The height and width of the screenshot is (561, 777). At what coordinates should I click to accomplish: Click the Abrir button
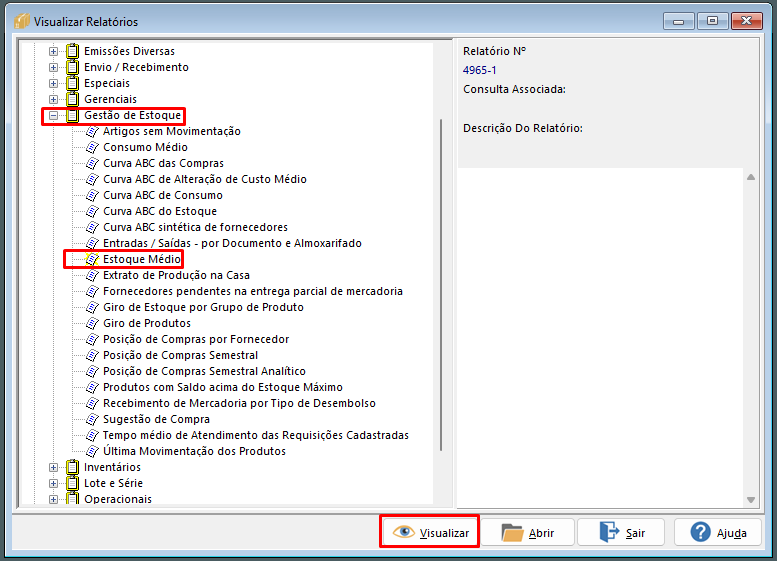528,532
